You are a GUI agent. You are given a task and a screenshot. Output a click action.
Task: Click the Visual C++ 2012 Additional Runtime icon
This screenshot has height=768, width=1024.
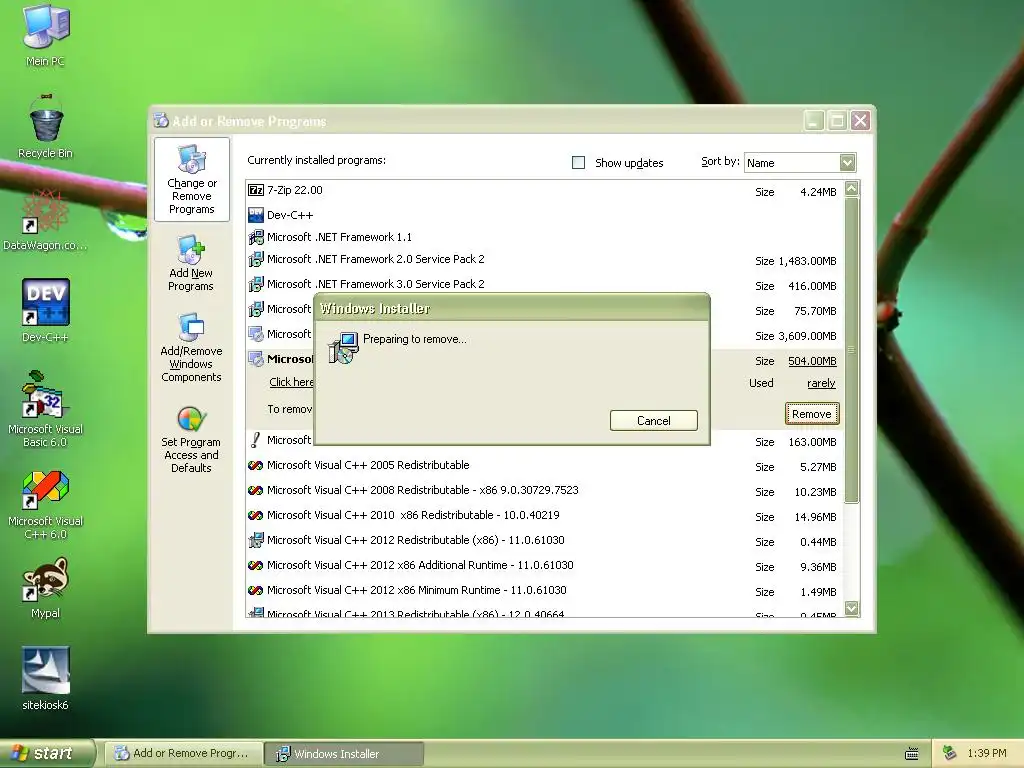tap(255, 566)
